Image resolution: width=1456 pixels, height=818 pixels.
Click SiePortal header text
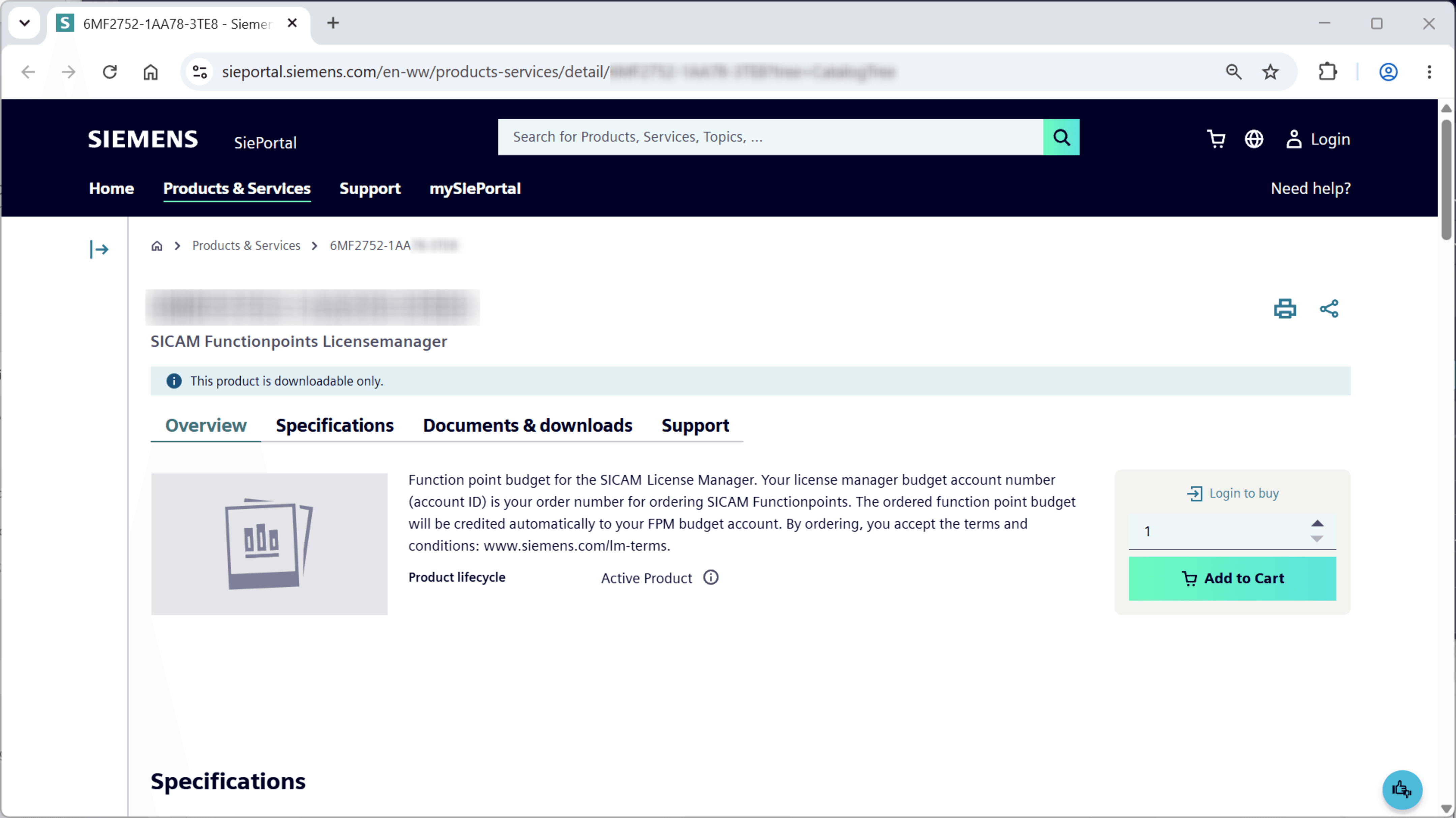pyautogui.click(x=265, y=142)
